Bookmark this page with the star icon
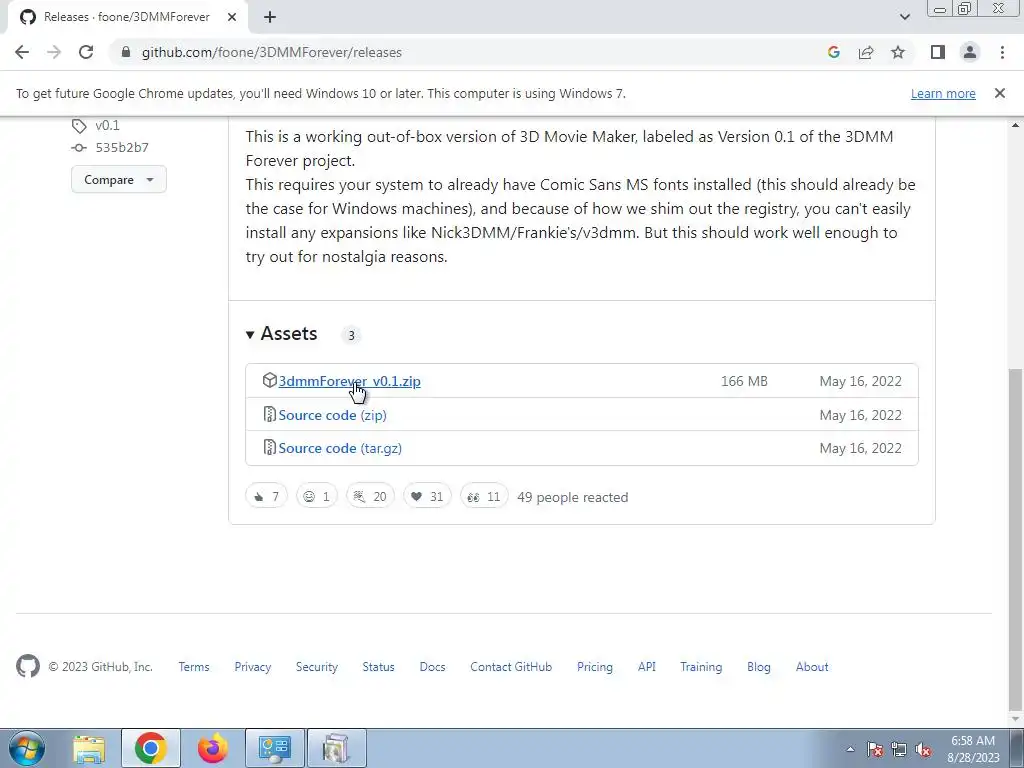Image resolution: width=1024 pixels, height=768 pixels. click(898, 52)
